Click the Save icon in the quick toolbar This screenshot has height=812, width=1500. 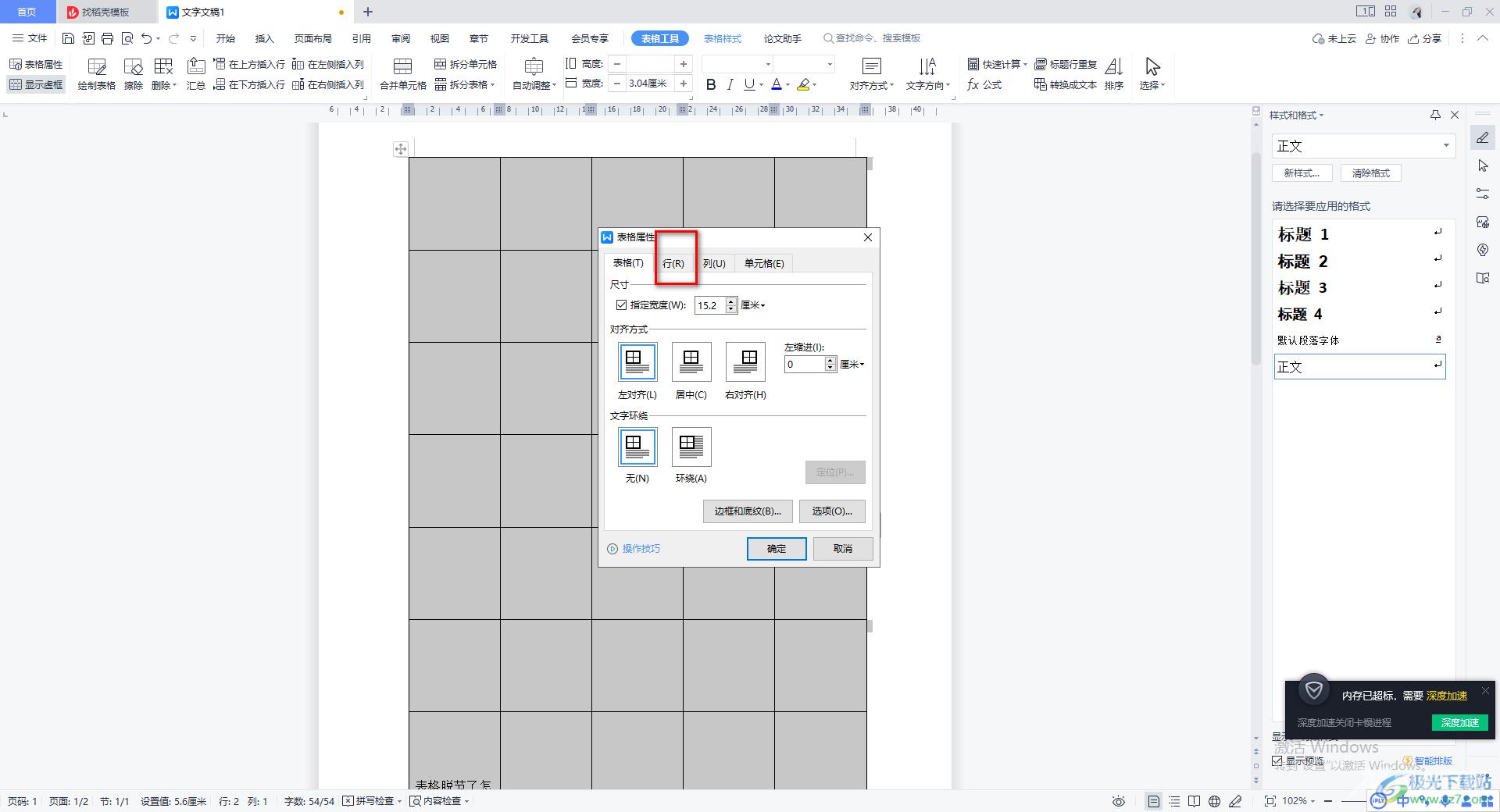[68, 38]
